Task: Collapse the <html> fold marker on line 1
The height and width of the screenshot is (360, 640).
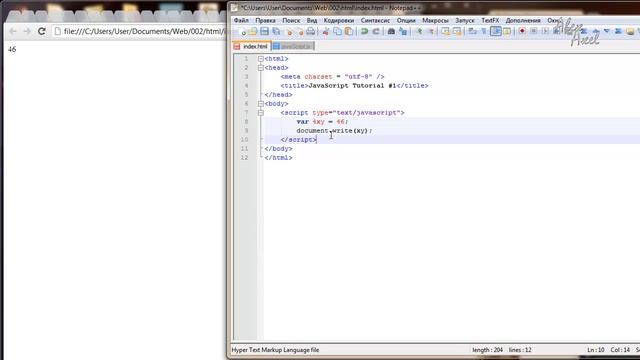Action: click(x=260, y=59)
